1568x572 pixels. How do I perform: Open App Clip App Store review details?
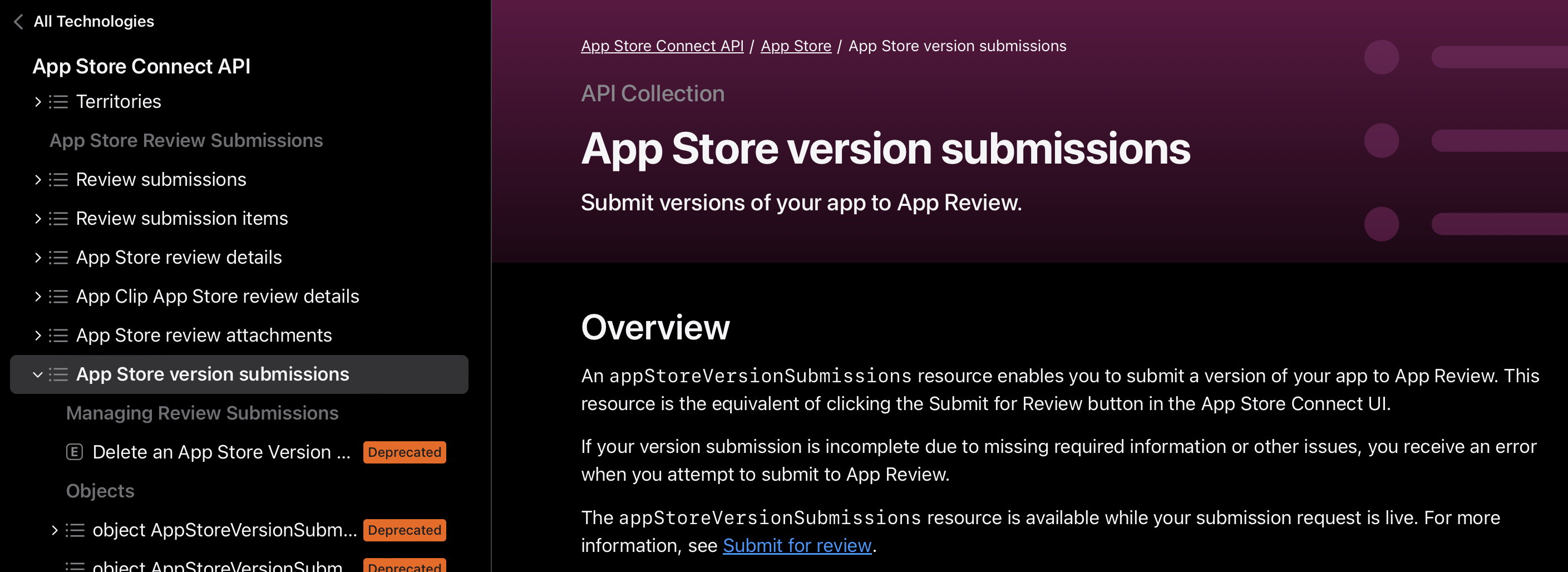(218, 297)
